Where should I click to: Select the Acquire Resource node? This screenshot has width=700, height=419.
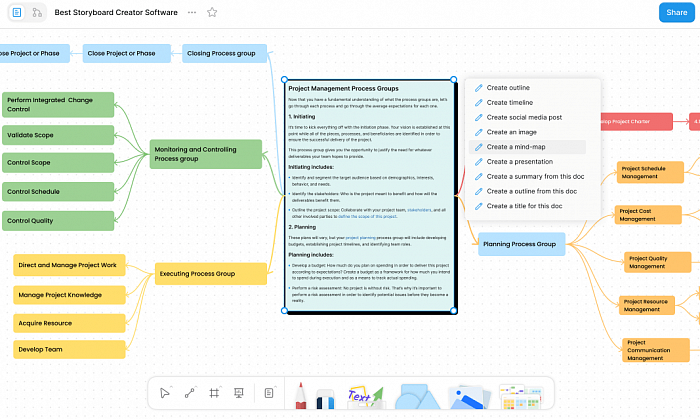(69, 323)
